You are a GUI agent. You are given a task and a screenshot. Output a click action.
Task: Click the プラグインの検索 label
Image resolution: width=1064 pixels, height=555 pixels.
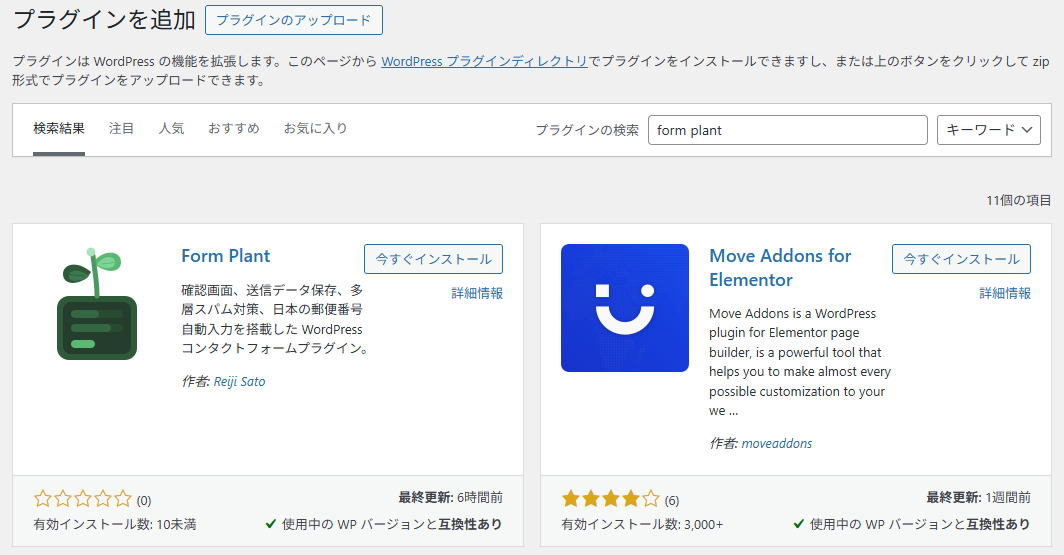pyautogui.click(x=587, y=130)
